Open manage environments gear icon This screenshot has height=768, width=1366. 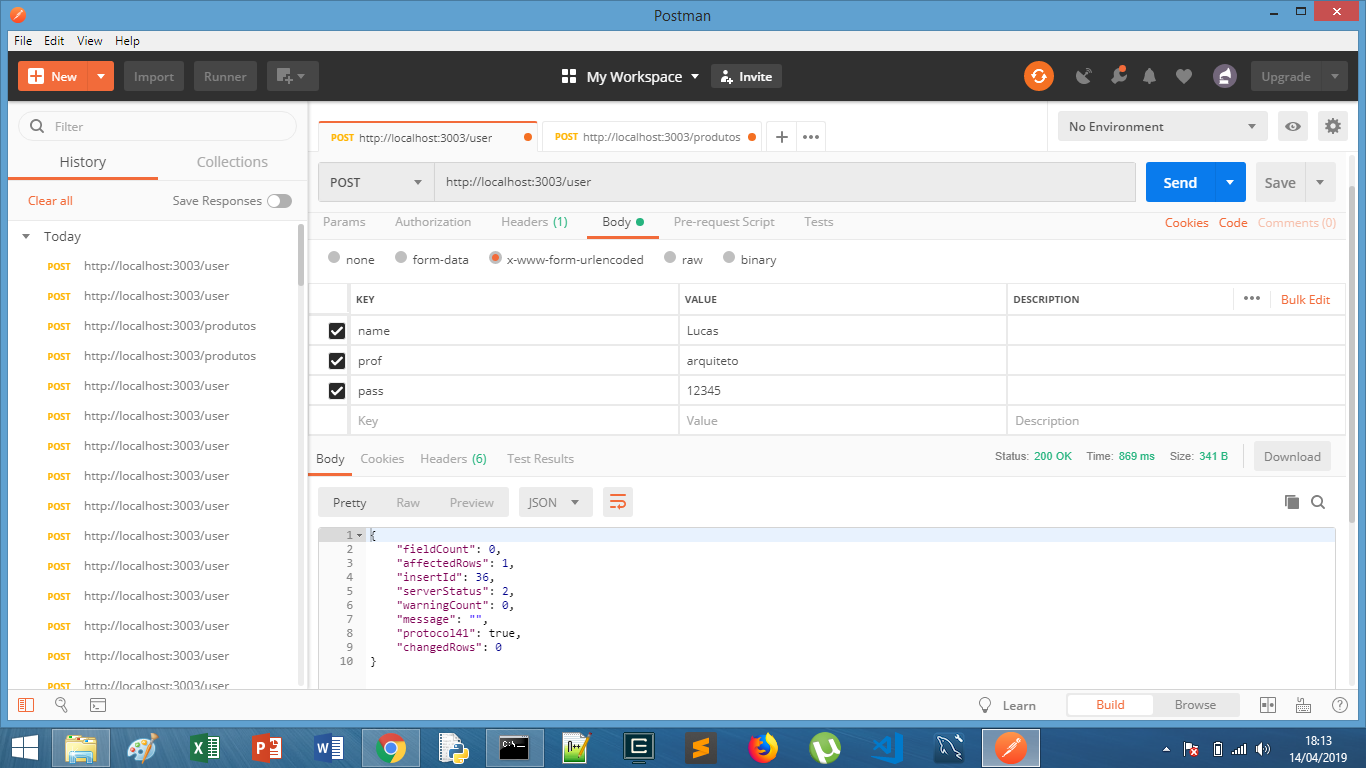tap(1332, 126)
